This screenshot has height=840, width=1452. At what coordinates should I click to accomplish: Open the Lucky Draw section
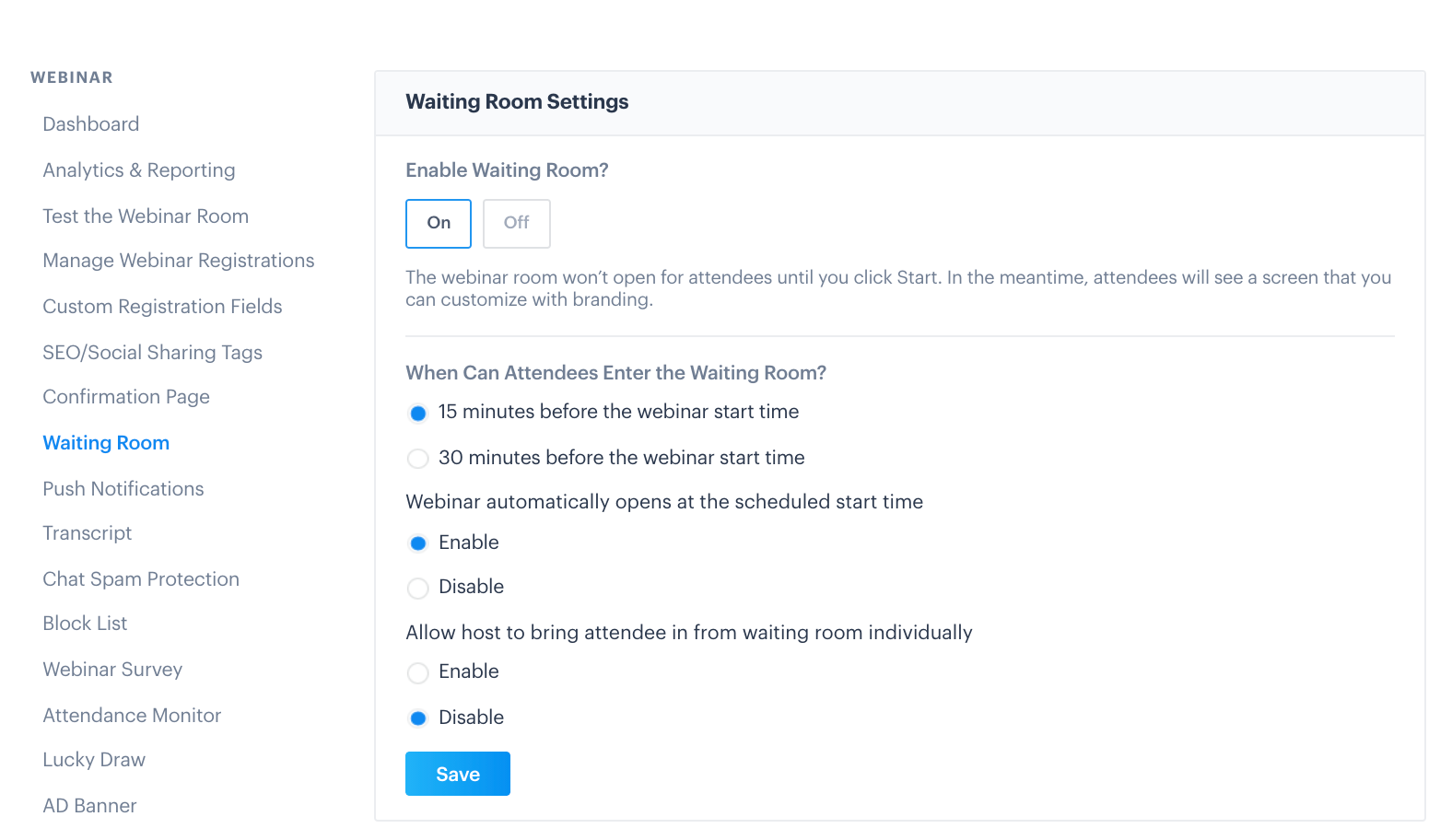click(x=94, y=760)
